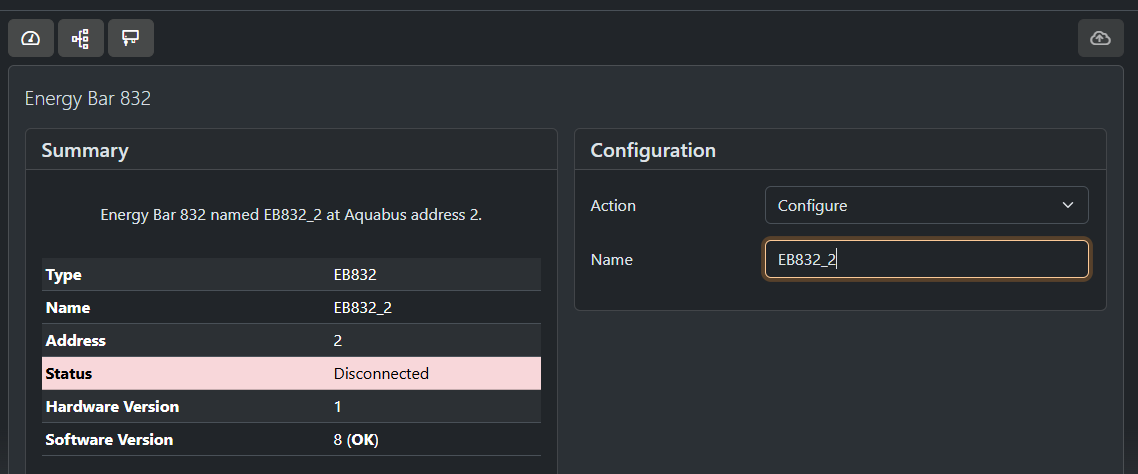This screenshot has height=474, width=1138.
Task: Click the Status row showing Disconnected
Action: click(291, 373)
